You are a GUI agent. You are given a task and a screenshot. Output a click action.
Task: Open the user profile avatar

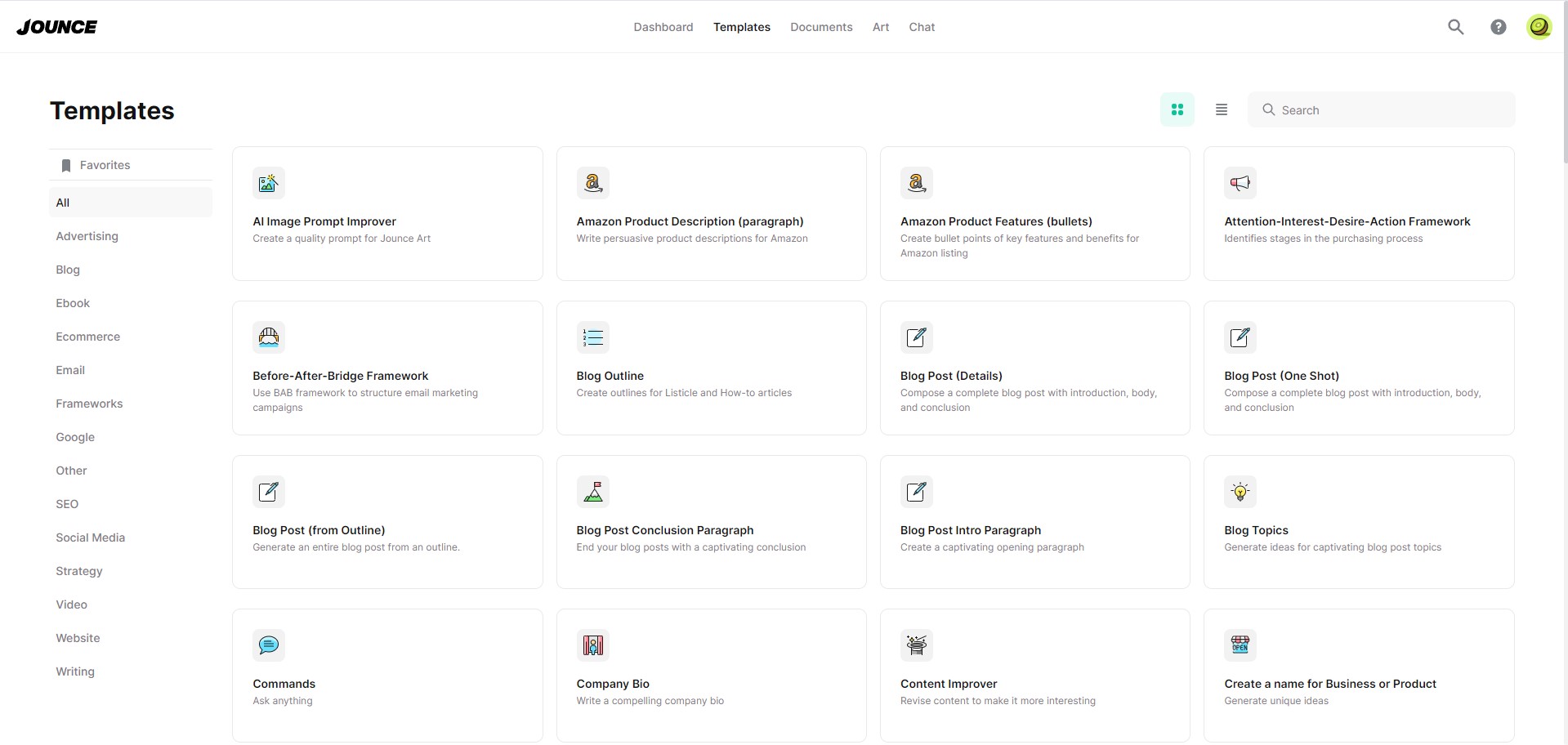[1539, 27]
